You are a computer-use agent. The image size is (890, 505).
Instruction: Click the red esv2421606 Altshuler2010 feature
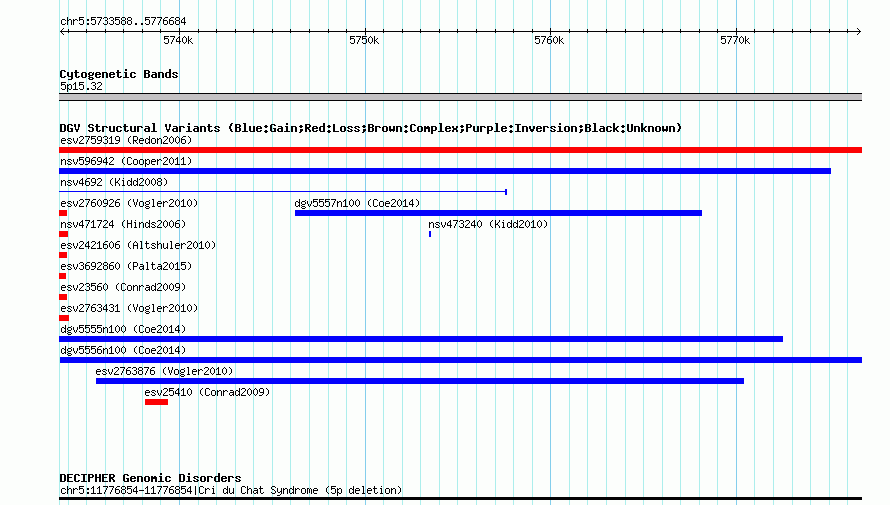tap(63, 255)
